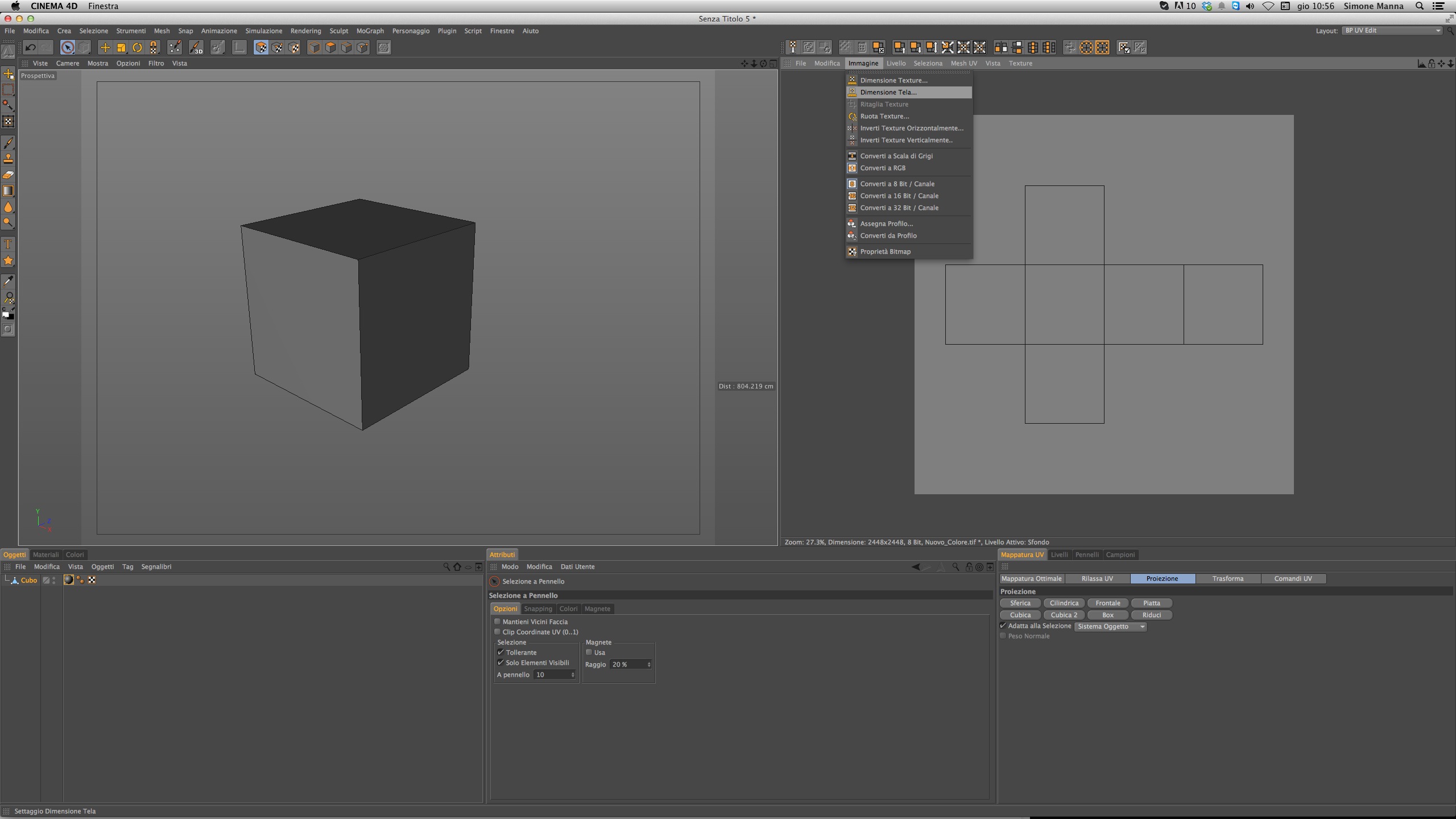Switch to the Materiali tab
This screenshot has width=1456, height=819.
pyautogui.click(x=45, y=555)
